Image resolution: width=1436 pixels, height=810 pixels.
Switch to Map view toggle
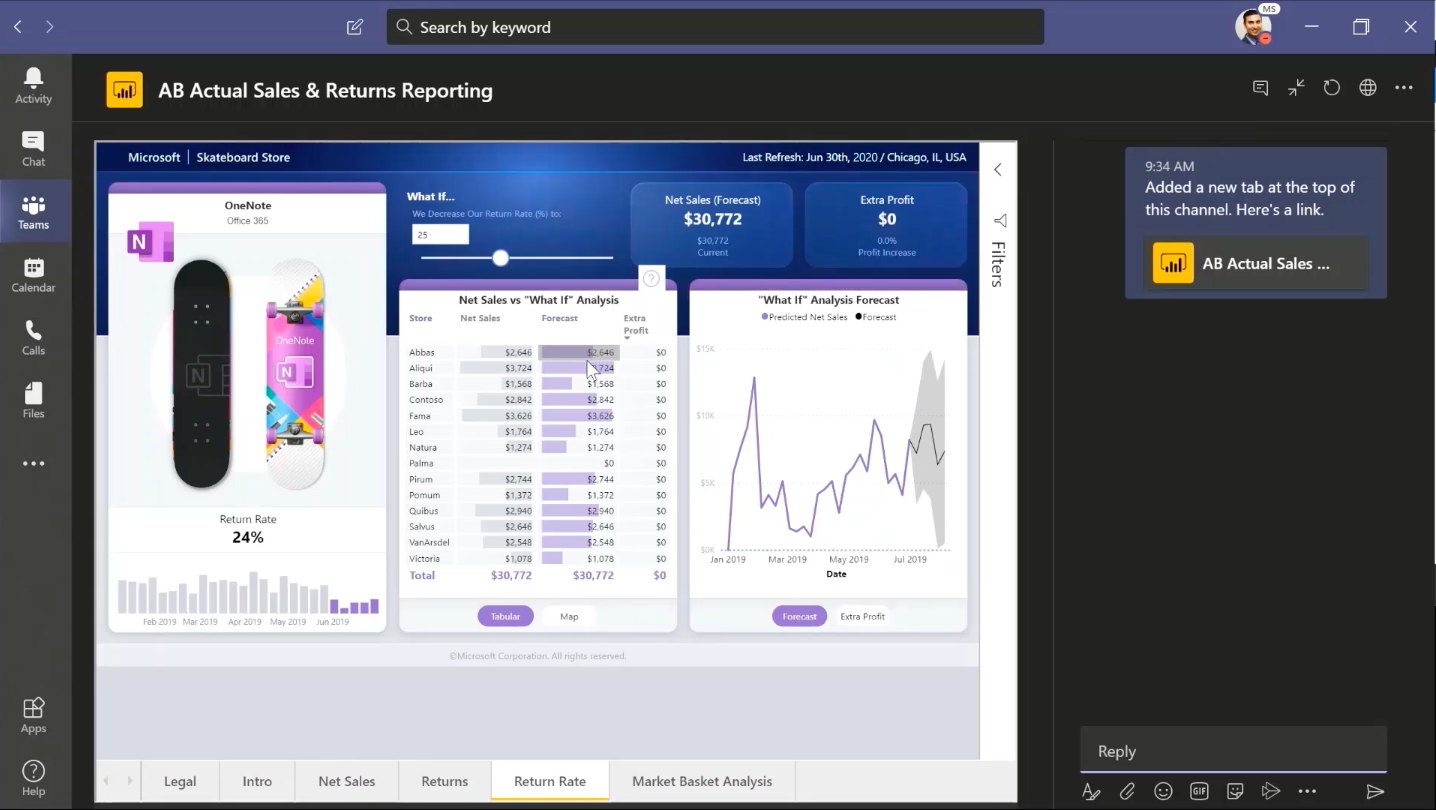coord(569,616)
